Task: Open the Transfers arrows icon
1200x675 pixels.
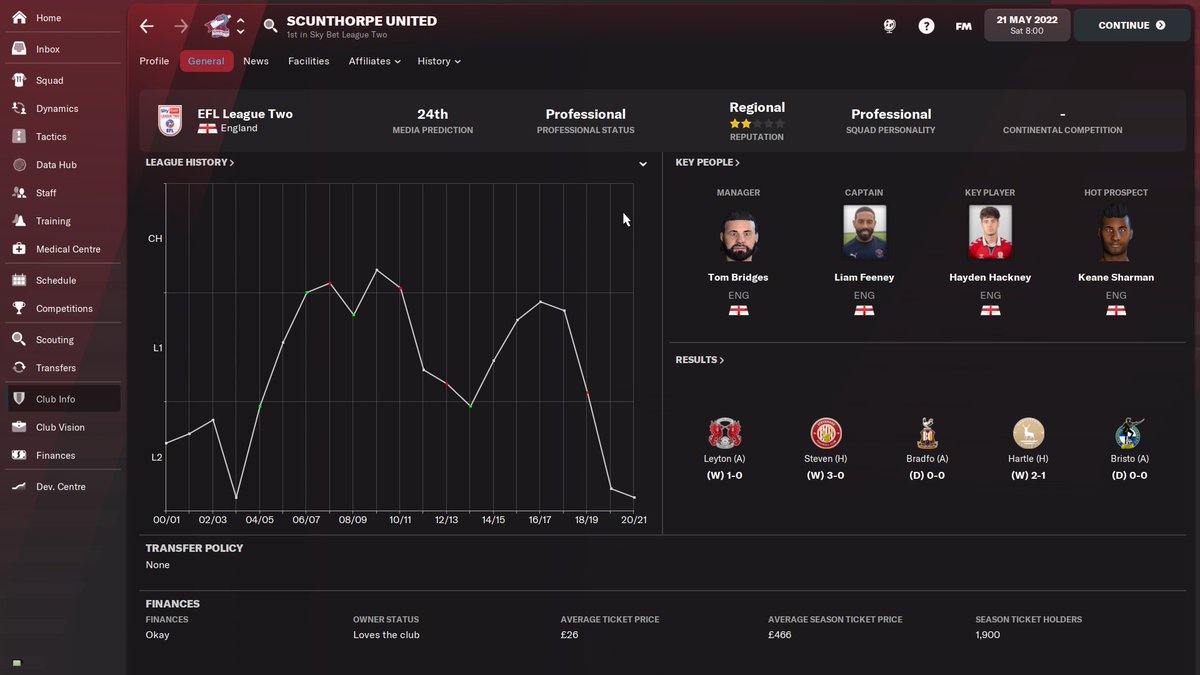Action: (x=19, y=367)
